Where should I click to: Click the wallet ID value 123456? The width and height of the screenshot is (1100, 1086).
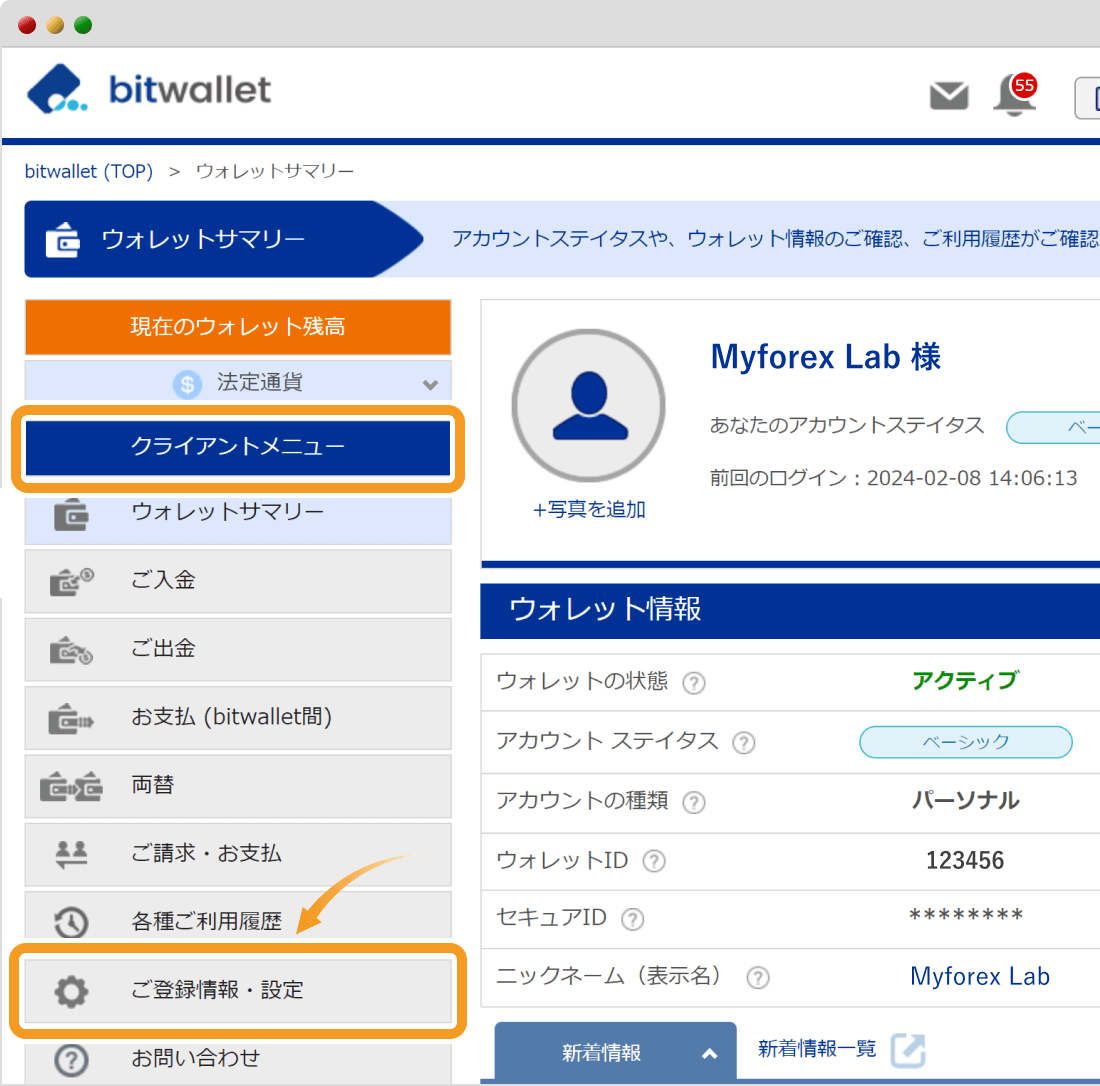click(965, 860)
